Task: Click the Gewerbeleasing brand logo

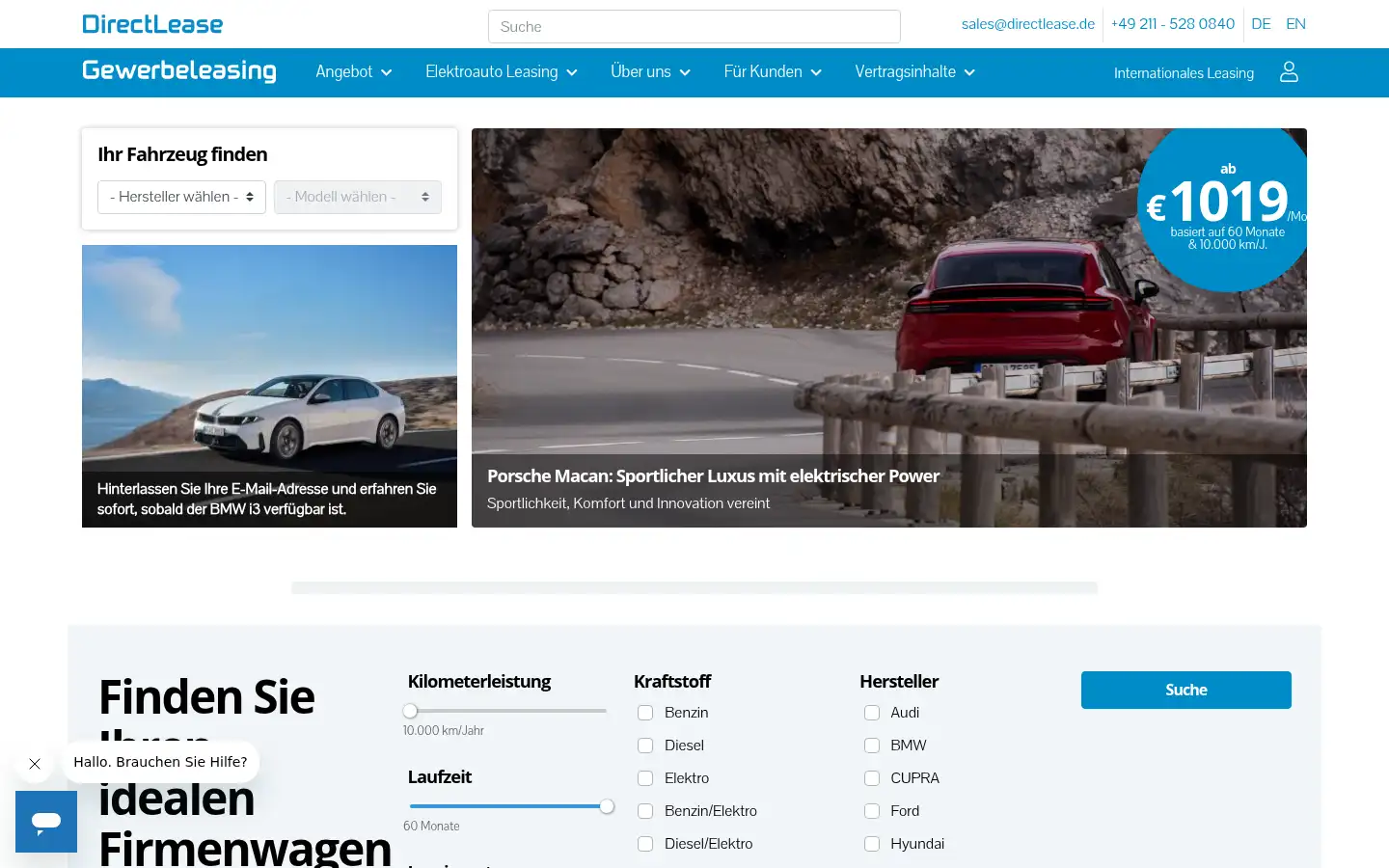Action: 179,71
